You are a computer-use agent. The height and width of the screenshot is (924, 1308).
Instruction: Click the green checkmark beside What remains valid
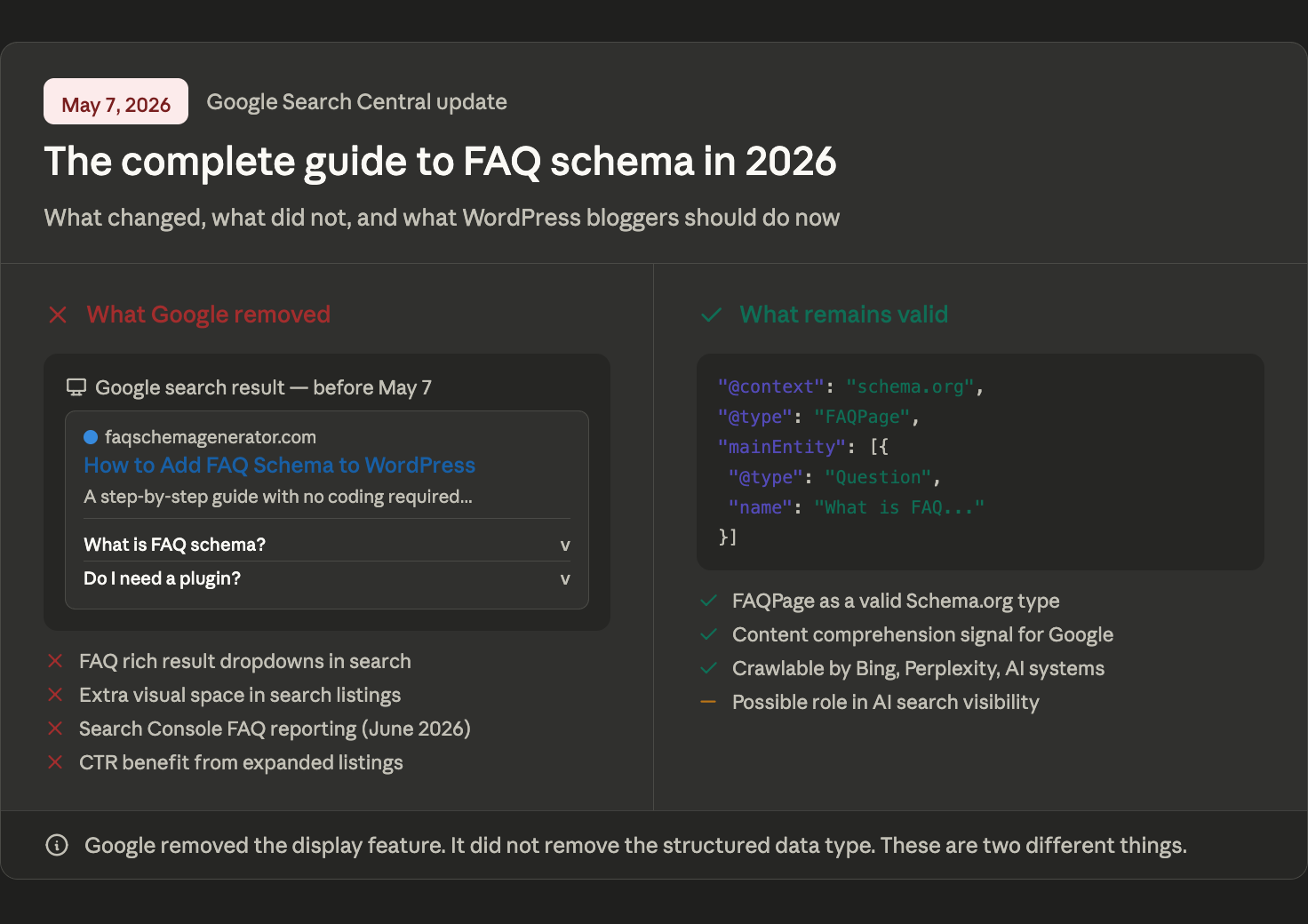[x=712, y=315]
